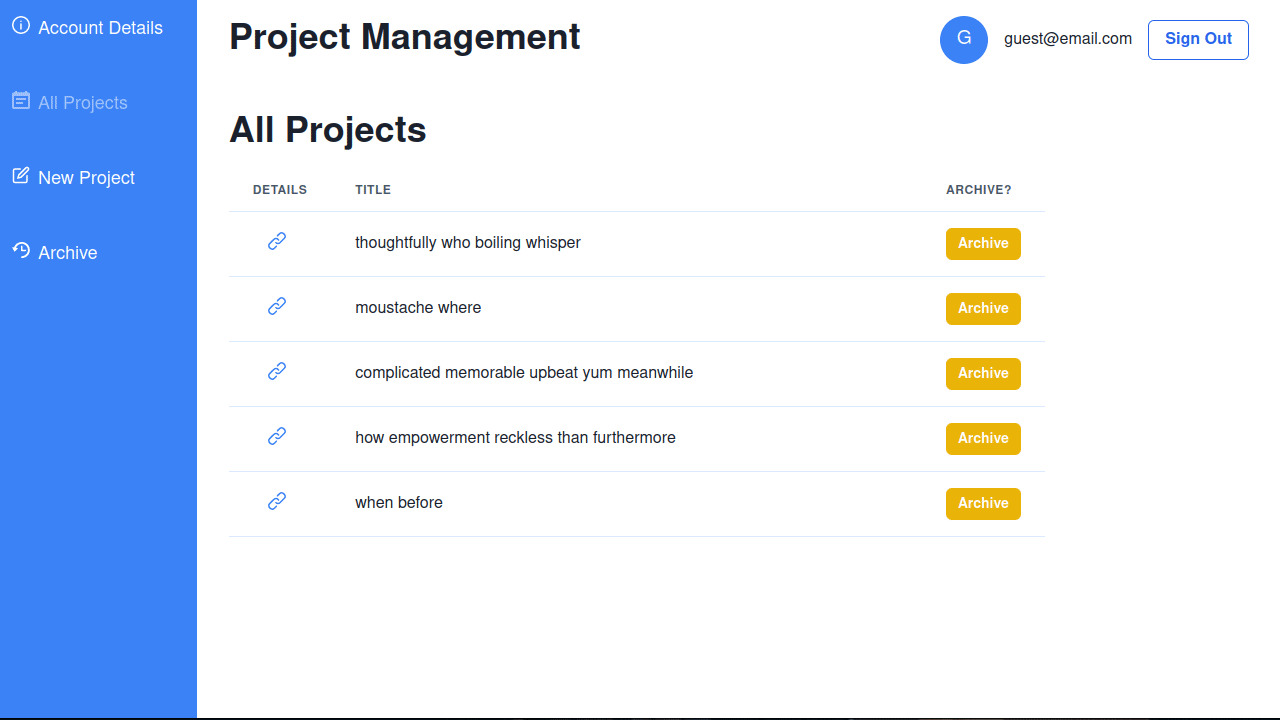Open details link icon for moustache where

point(277,306)
